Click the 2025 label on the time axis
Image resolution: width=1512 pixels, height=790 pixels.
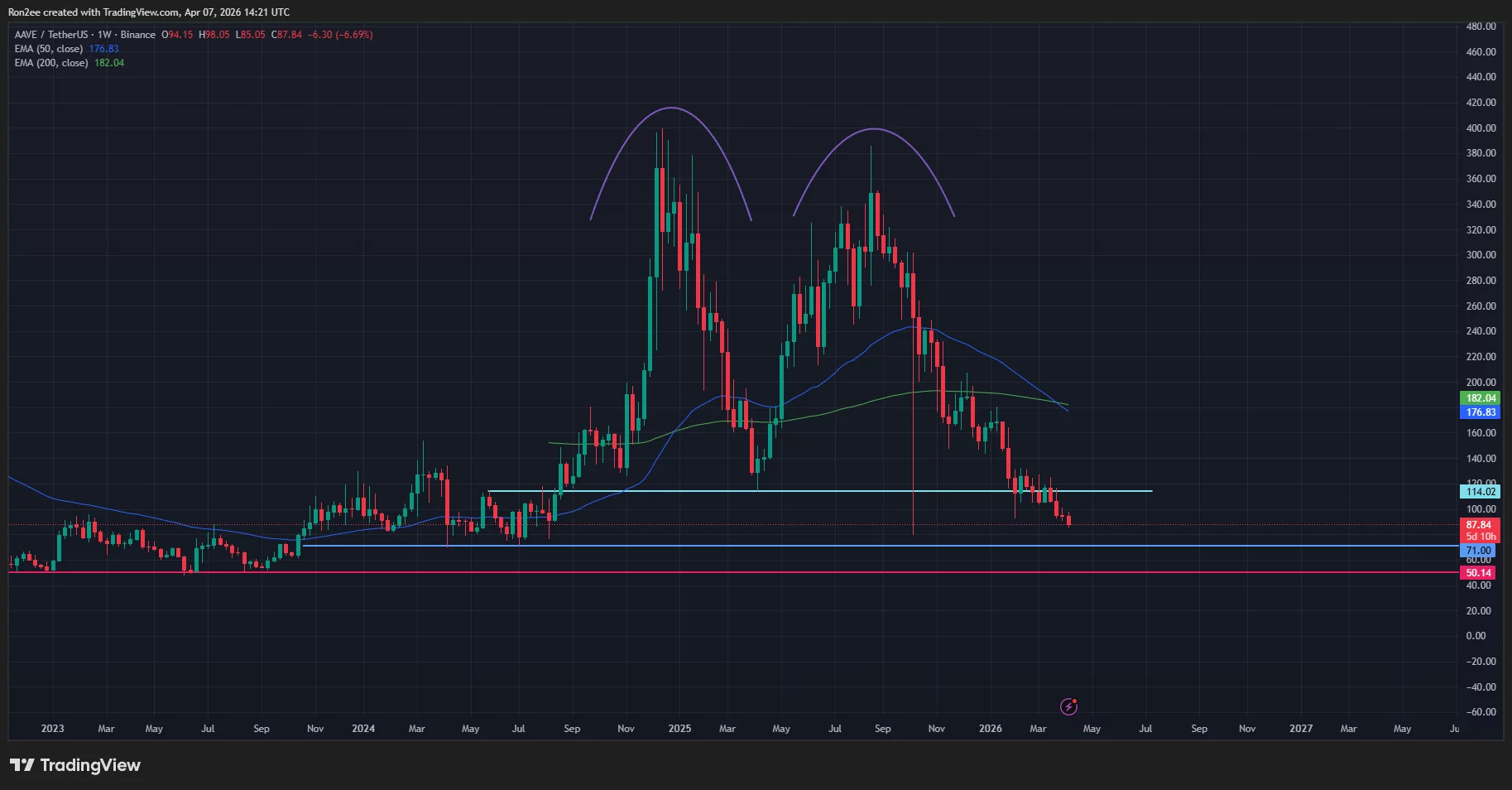point(679,729)
